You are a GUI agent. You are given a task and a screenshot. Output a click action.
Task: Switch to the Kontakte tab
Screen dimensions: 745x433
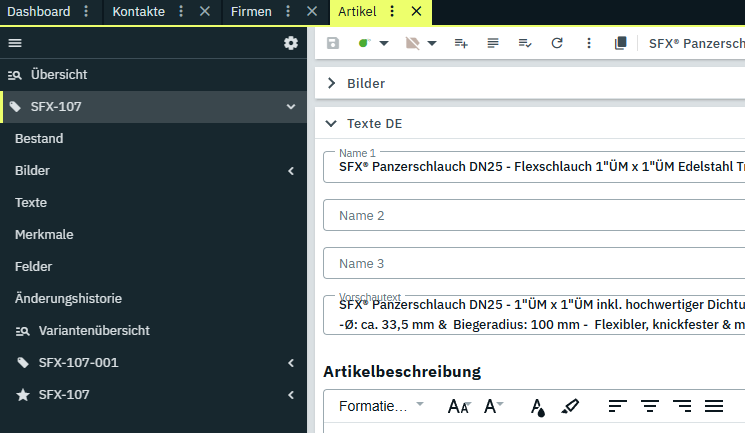[x=138, y=12]
